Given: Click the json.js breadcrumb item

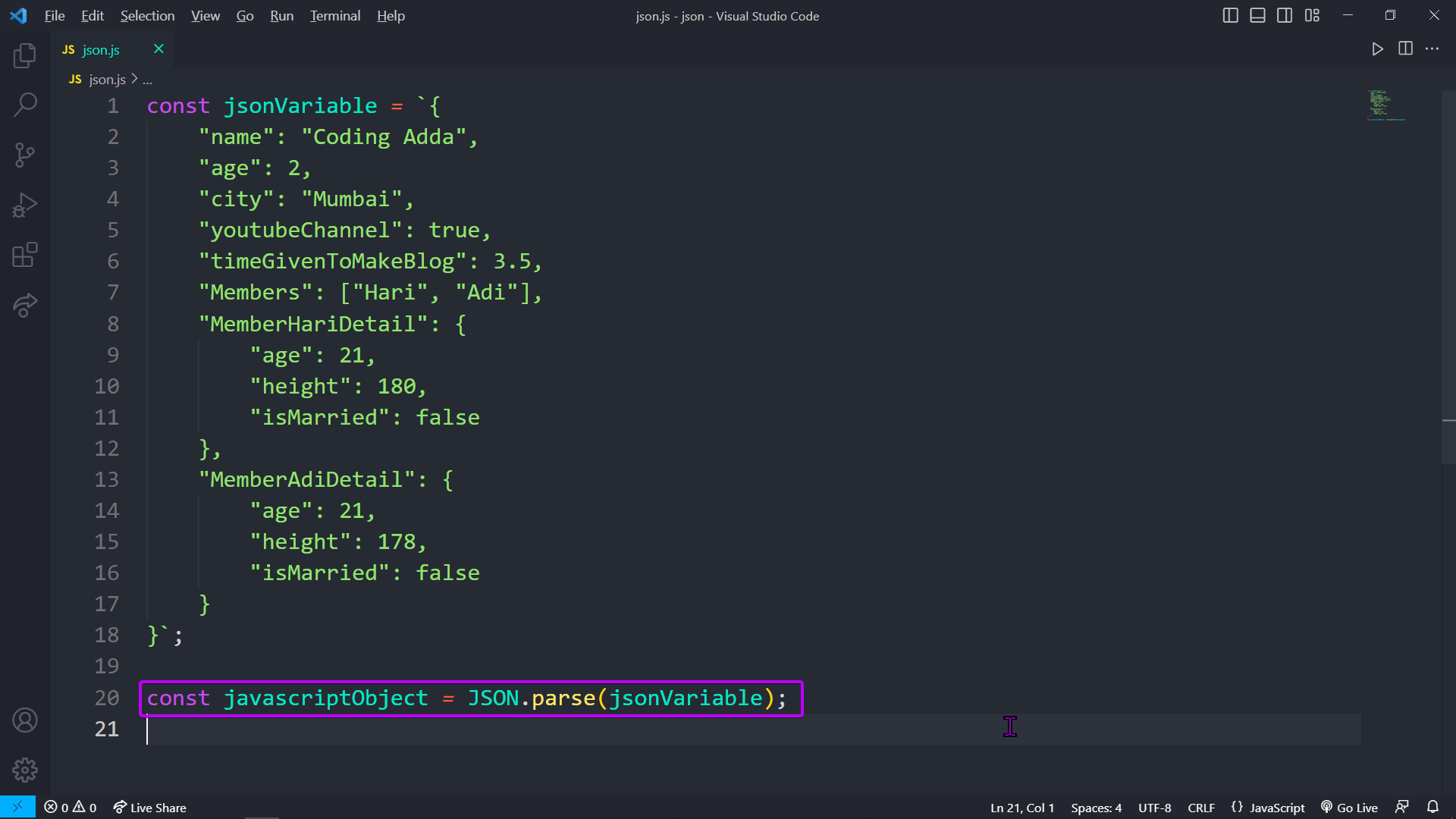Looking at the screenshot, I should pos(98,80).
